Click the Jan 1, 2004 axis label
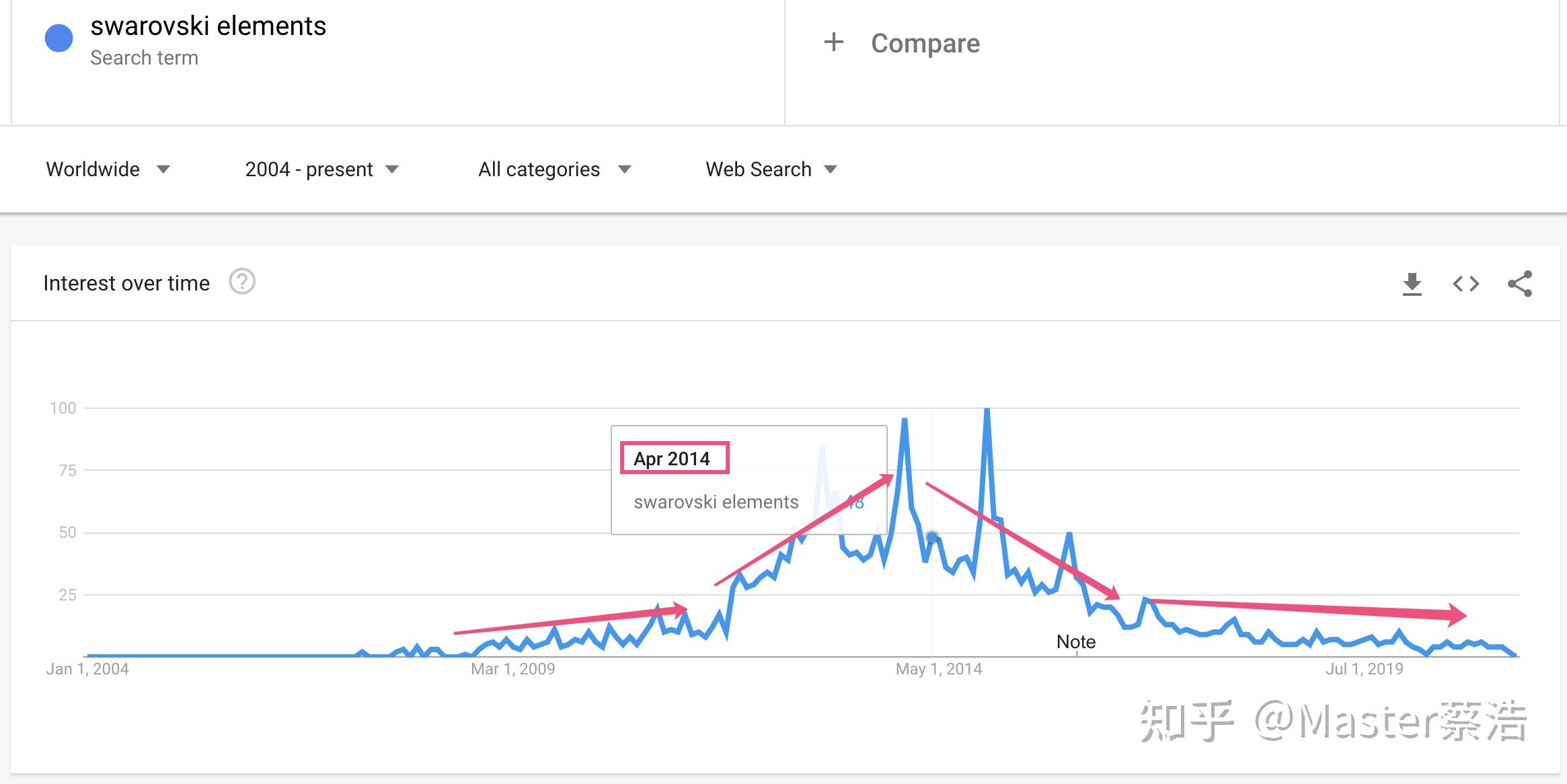 [x=87, y=669]
